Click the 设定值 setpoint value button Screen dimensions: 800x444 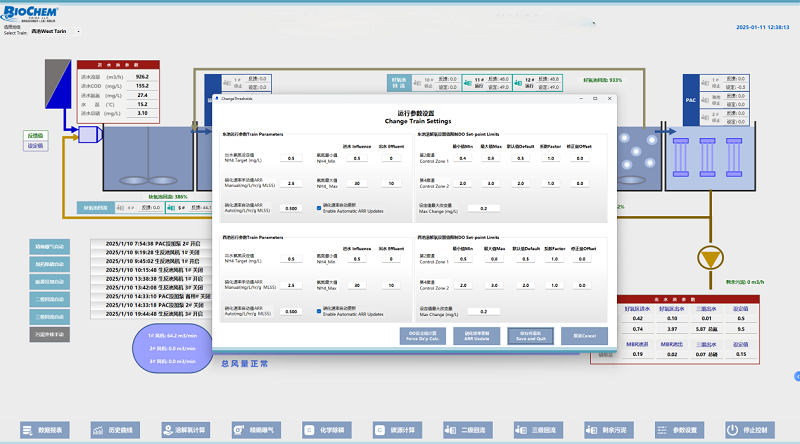coord(35,146)
